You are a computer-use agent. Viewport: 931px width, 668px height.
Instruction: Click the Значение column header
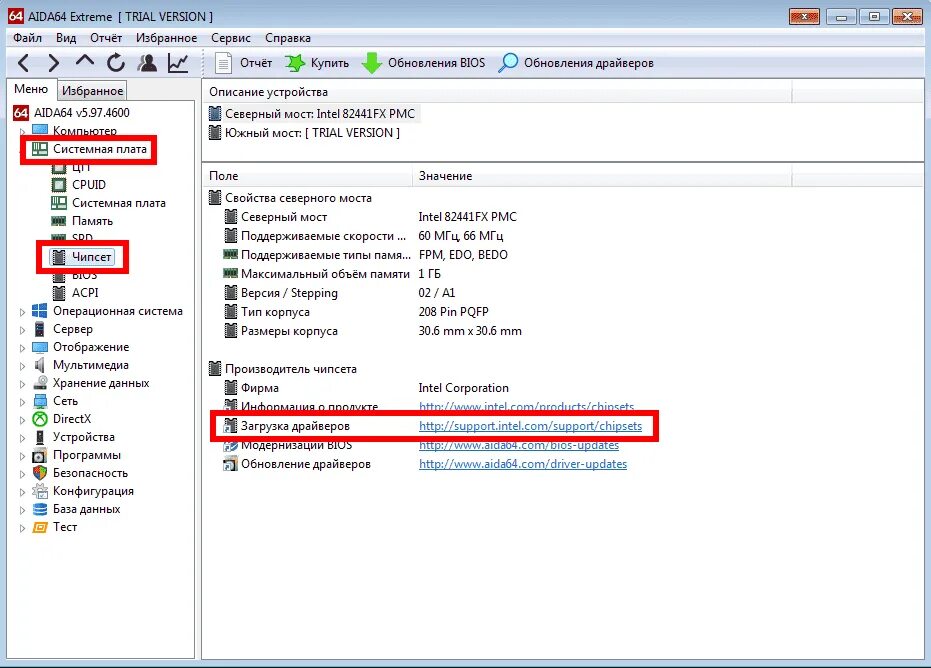[602, 176]
